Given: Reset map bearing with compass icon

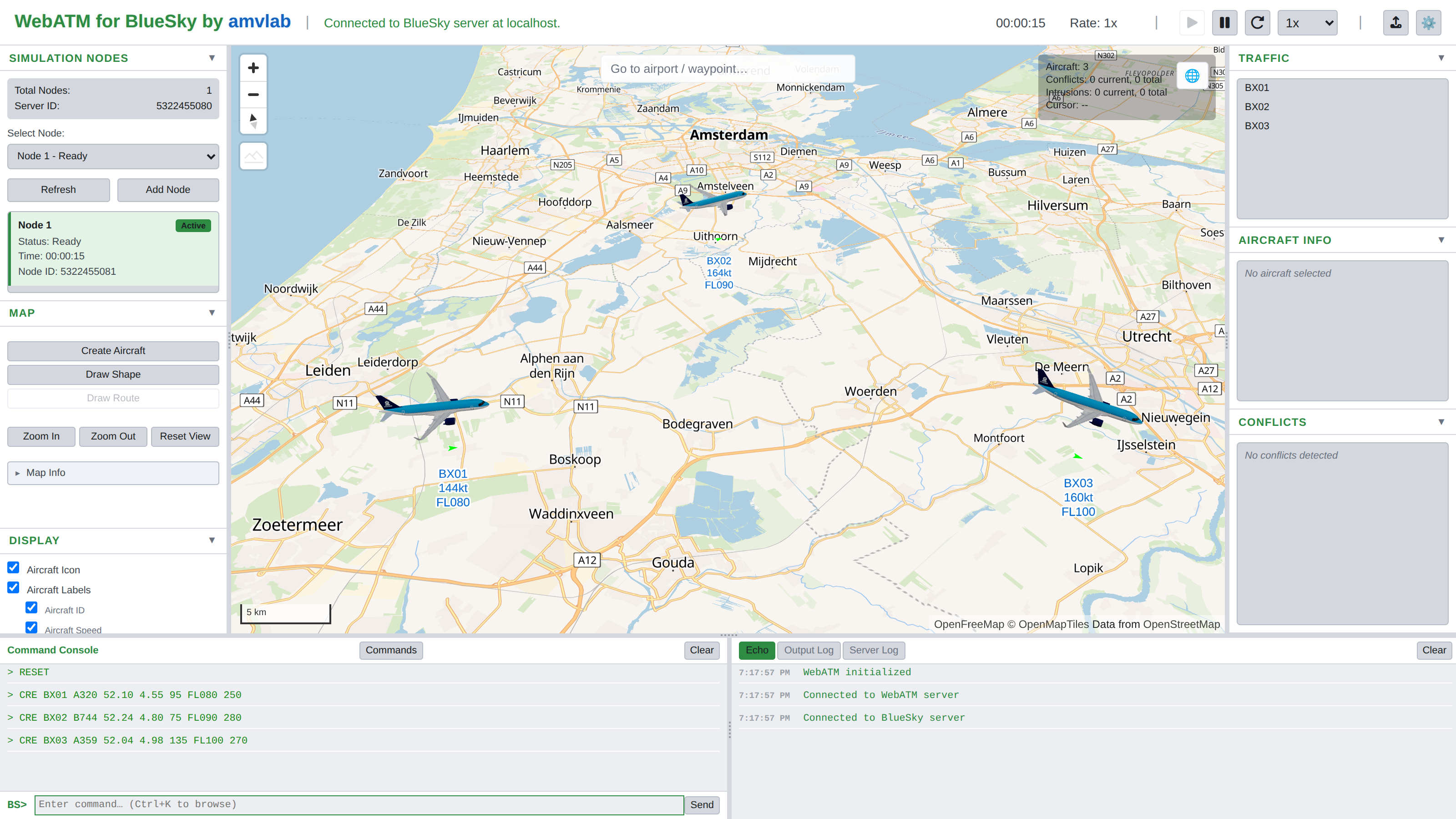Looking at the screenshot, I should pyautogui.click(x=253, y=121).
